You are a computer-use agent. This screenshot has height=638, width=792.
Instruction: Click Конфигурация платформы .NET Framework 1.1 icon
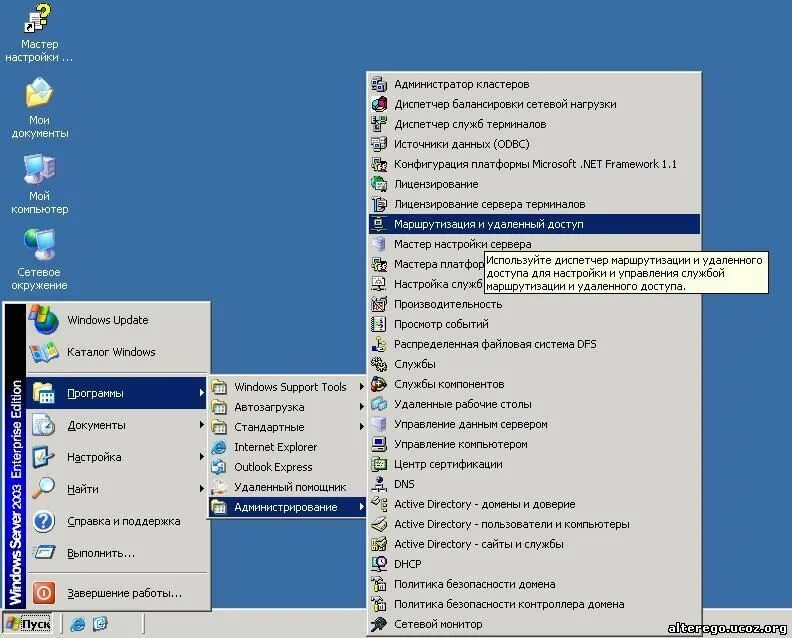coord(379,164)
